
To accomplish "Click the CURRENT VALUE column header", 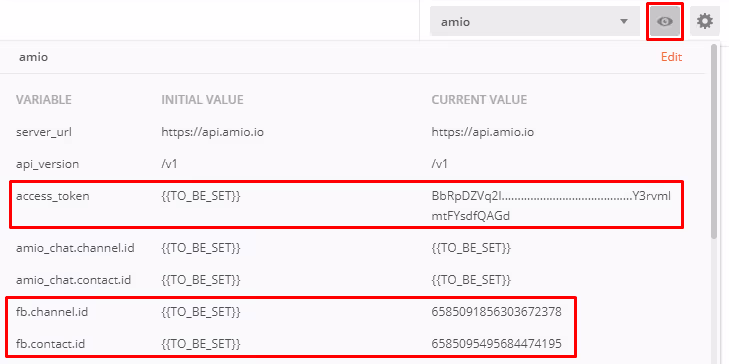I will pyautogui.click(x=479, y=99).
